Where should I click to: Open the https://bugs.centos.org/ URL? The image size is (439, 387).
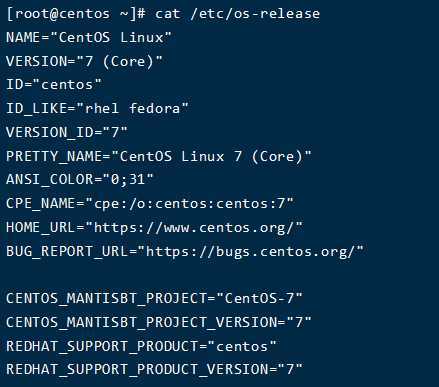[x=251, y=251]
